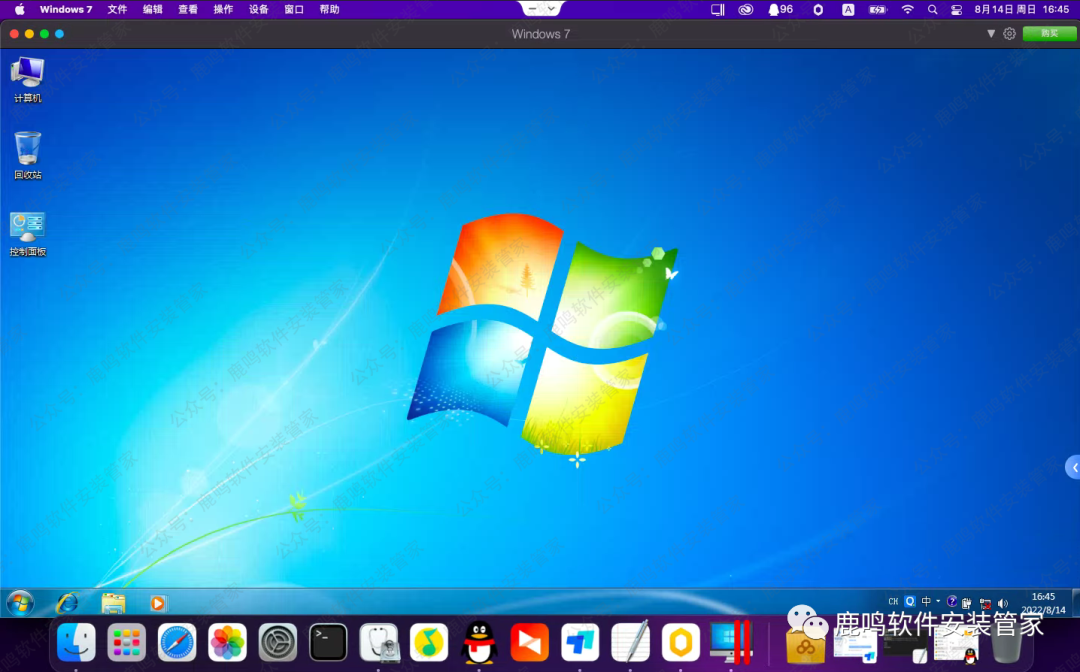This screenshot has width=1080, height=672.
Task: Expand the title bar triangle dropdown
Action: (x=991, y=34)
